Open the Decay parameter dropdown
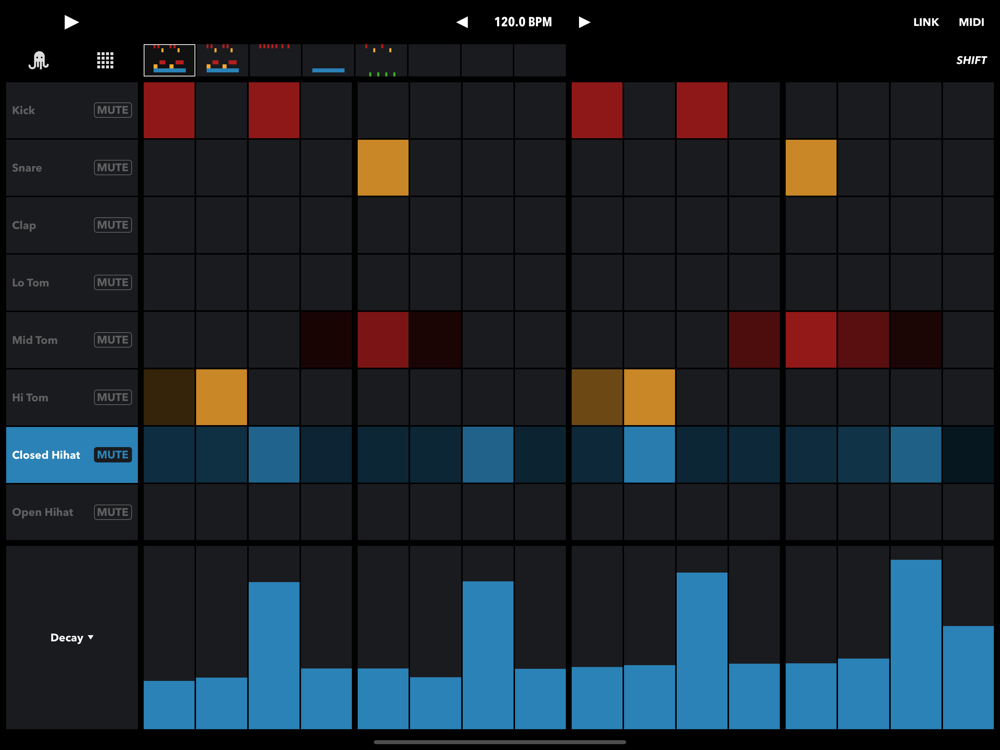Image resolution: width=1000 pixels, height=750 pixels. pyautogui.click(x=72, y=638)
